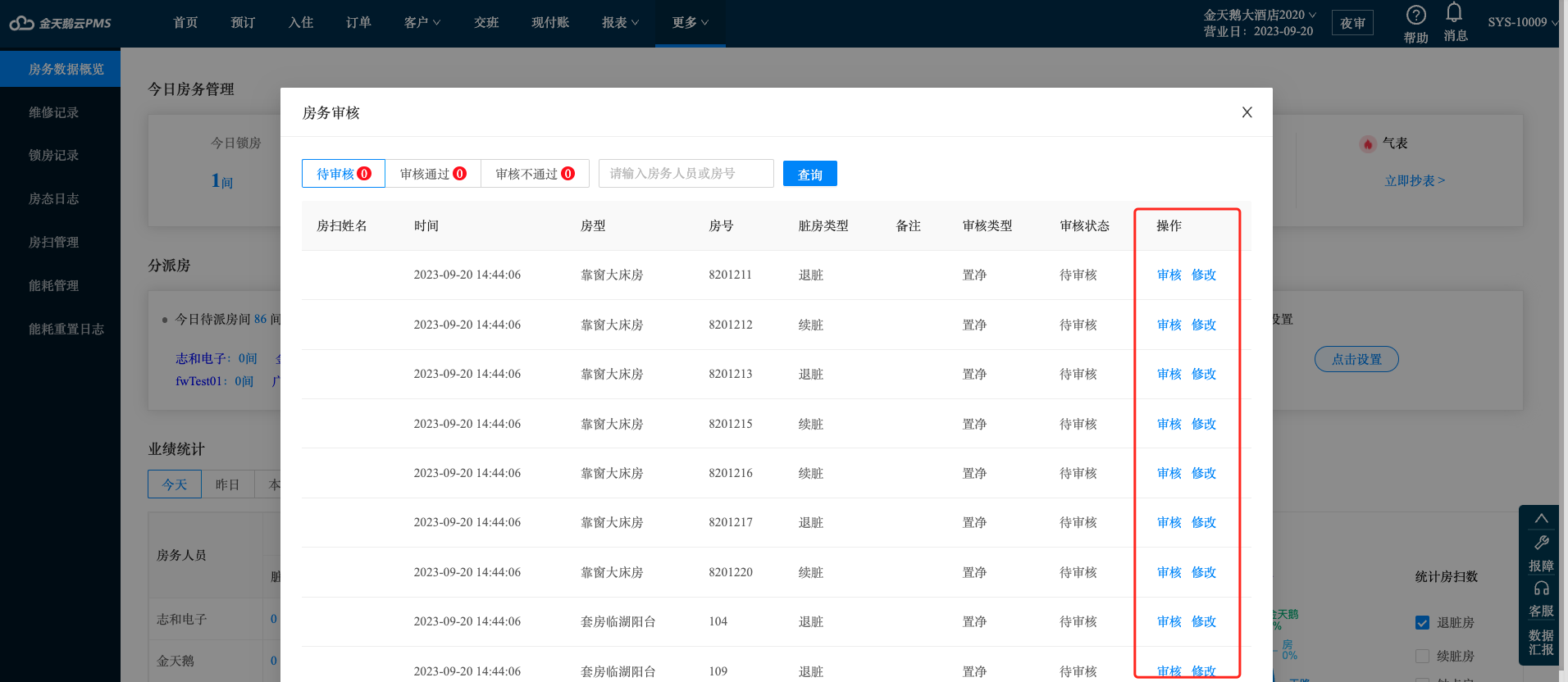Click 审核 for room 104

(1169, 622)
